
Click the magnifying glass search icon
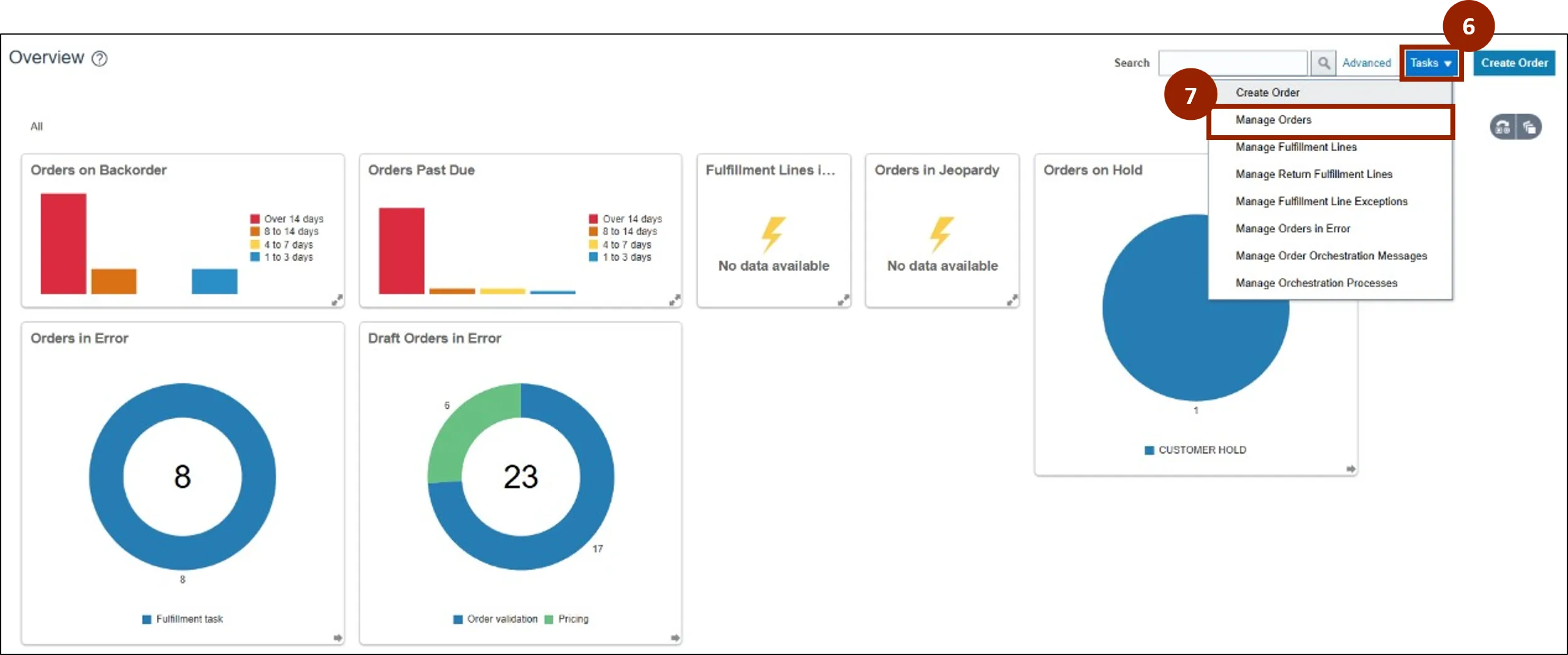(1323, 63)
